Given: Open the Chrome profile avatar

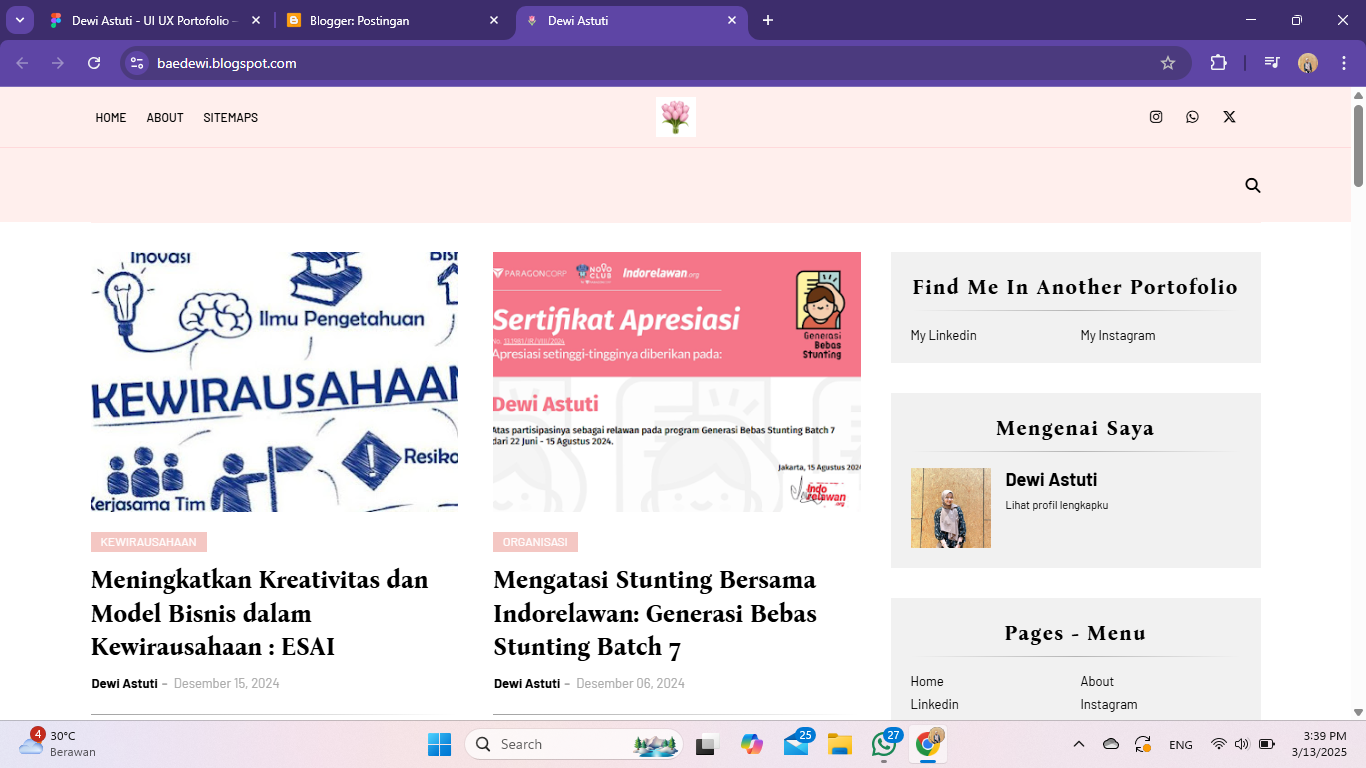Looking at the screenshot, I should coord(1308,63).
